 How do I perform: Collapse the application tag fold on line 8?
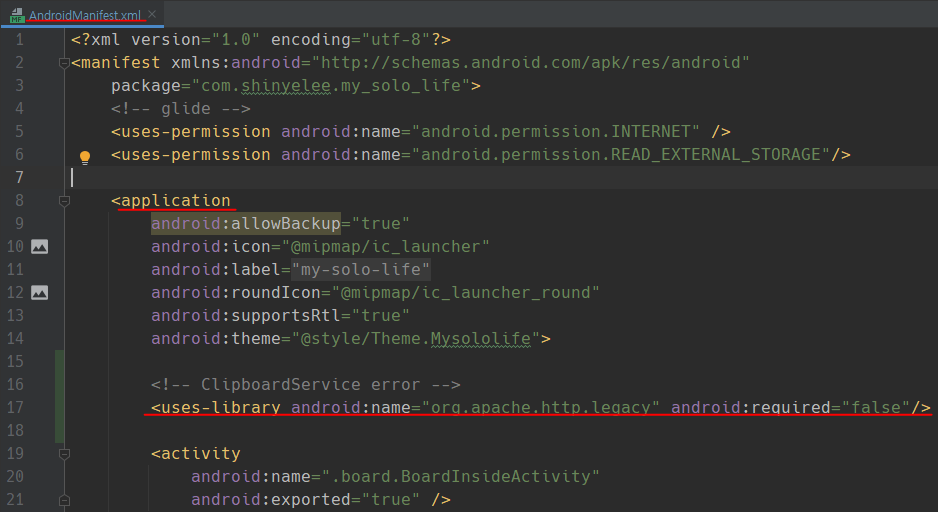[x=65, y=201]
